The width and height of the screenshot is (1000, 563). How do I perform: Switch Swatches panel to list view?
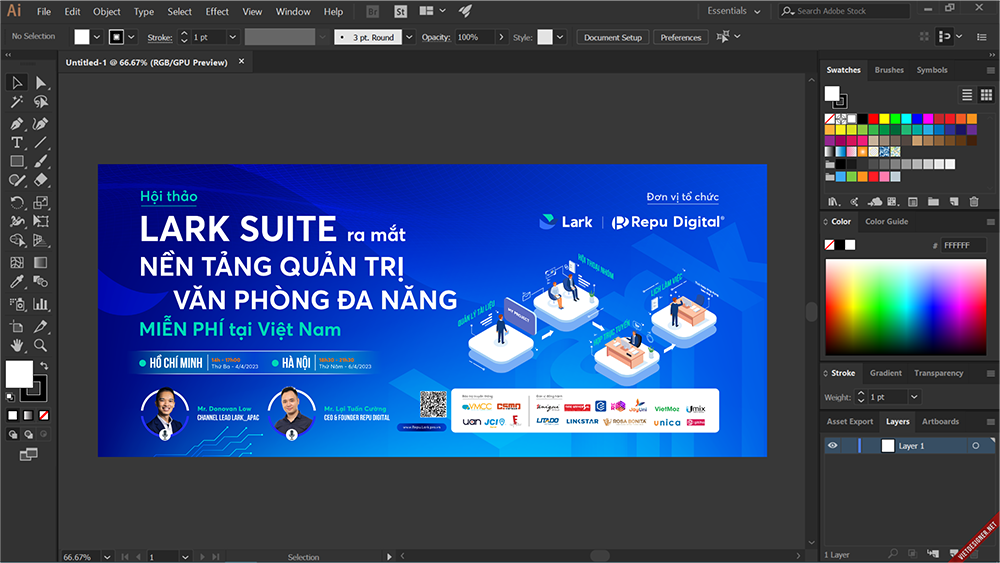pyautogui.click(x=967, y=95)
